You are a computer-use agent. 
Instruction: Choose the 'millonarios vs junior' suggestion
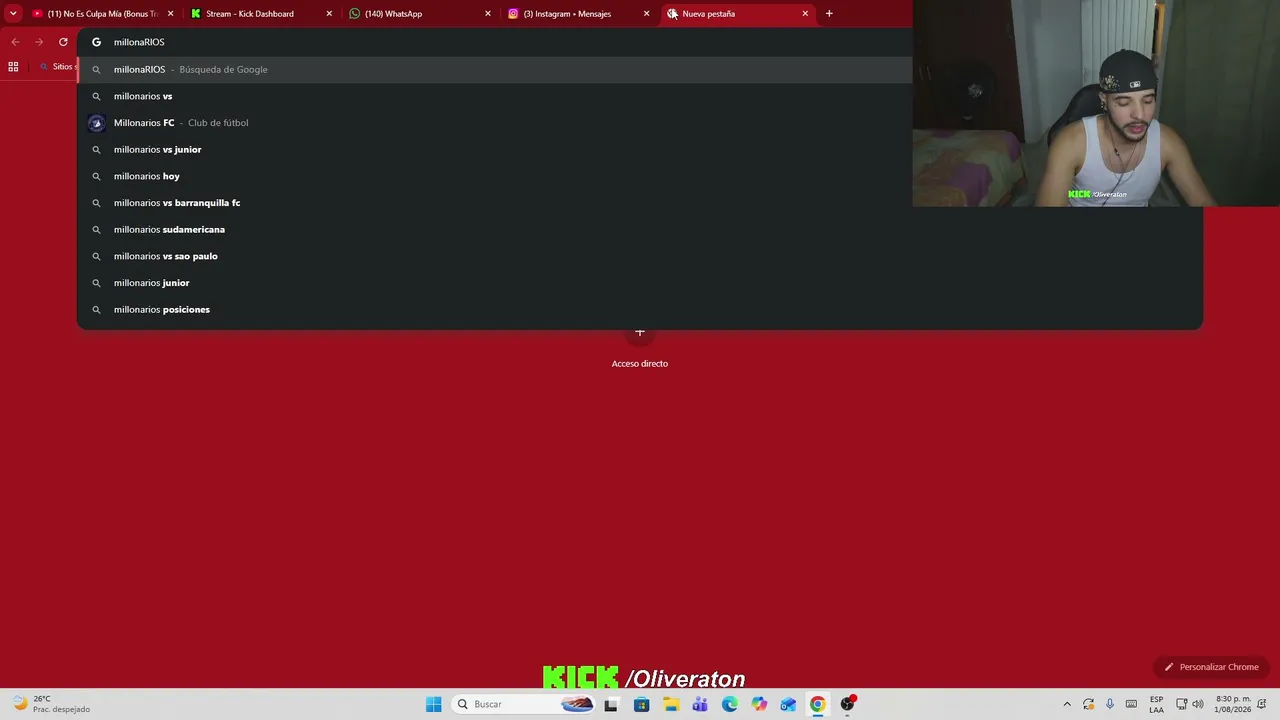click(x=639, y=150)
